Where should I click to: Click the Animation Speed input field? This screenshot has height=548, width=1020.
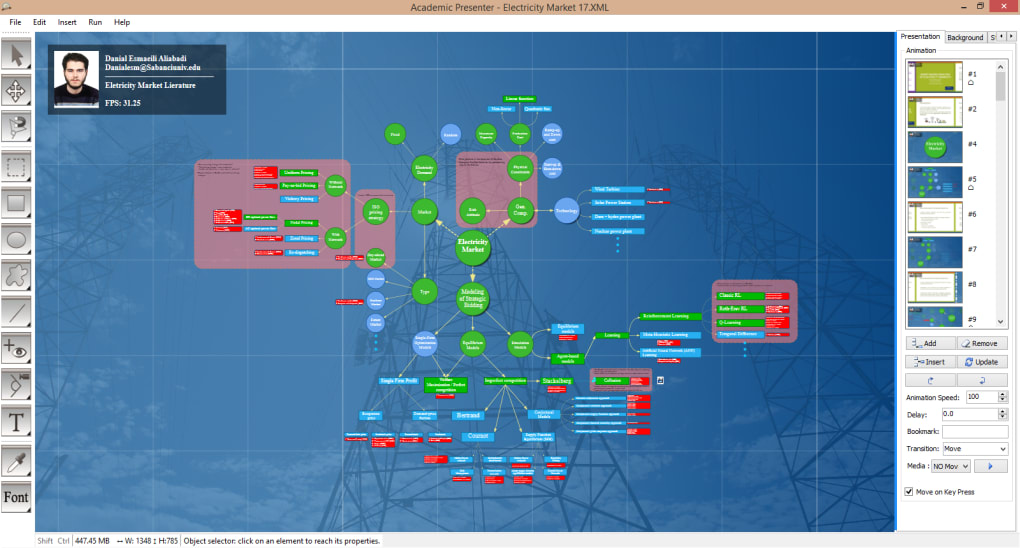(x=982, y=396)
